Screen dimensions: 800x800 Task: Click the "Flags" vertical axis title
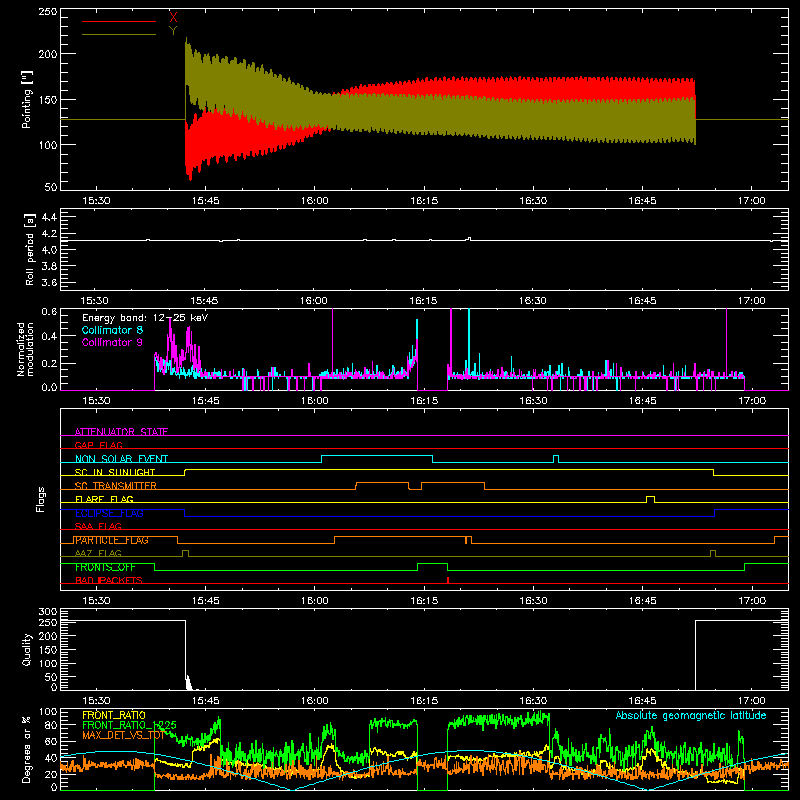coord(41,499)
